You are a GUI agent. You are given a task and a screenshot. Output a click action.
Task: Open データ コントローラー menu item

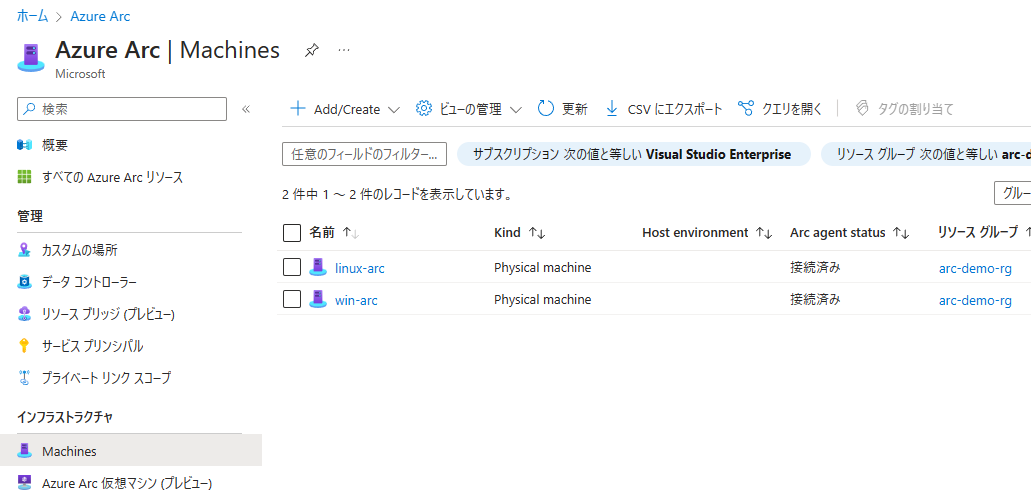point(89,282)
